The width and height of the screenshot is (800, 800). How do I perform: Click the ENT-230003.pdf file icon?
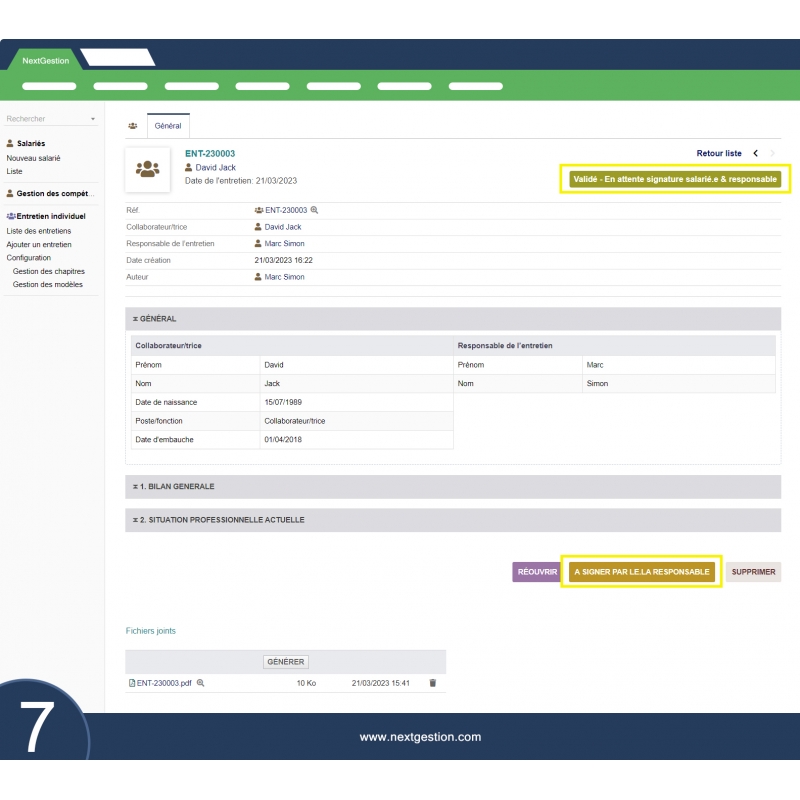point(132,683)
